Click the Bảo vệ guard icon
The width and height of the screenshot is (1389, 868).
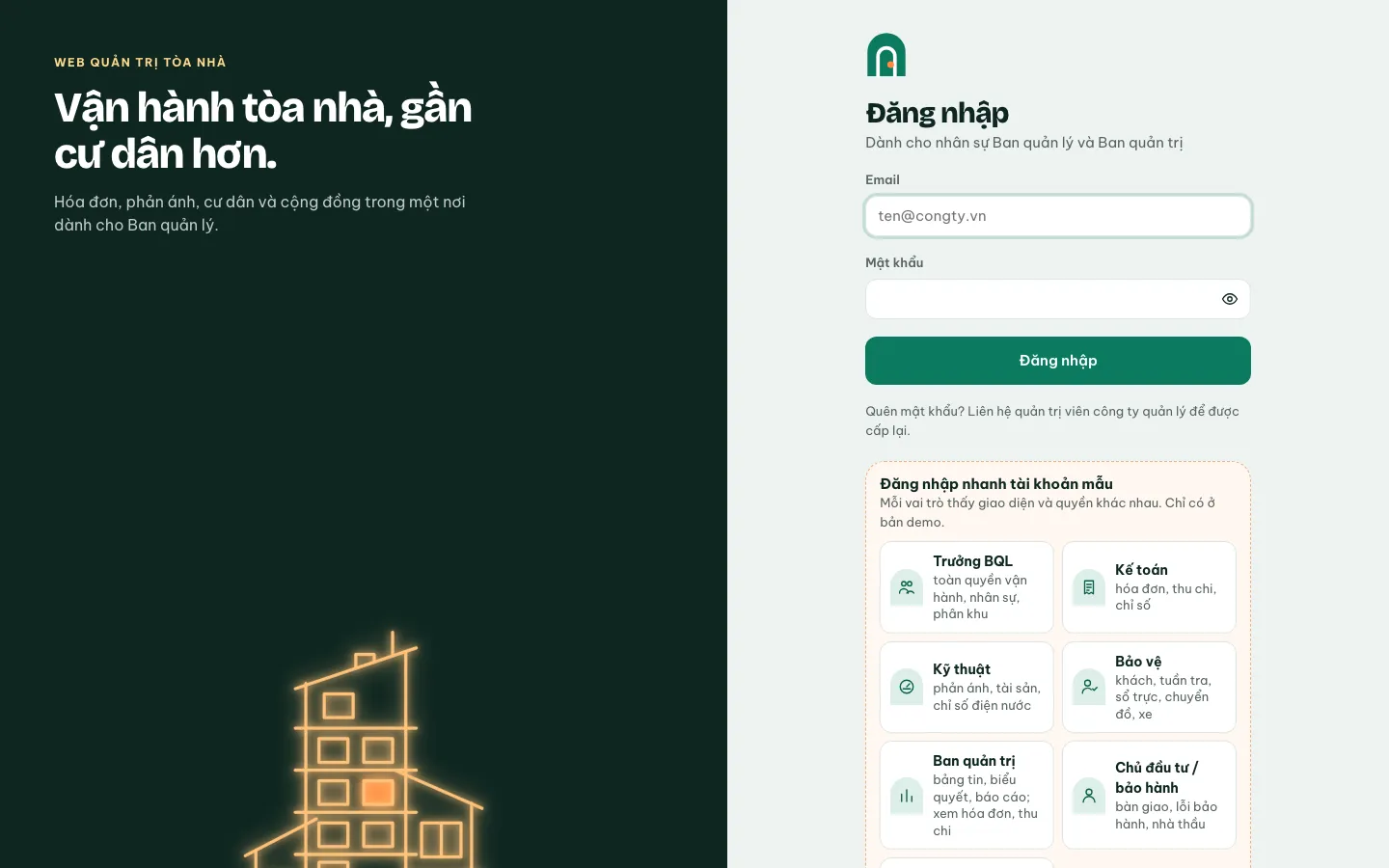click(x=1089, y=687)
